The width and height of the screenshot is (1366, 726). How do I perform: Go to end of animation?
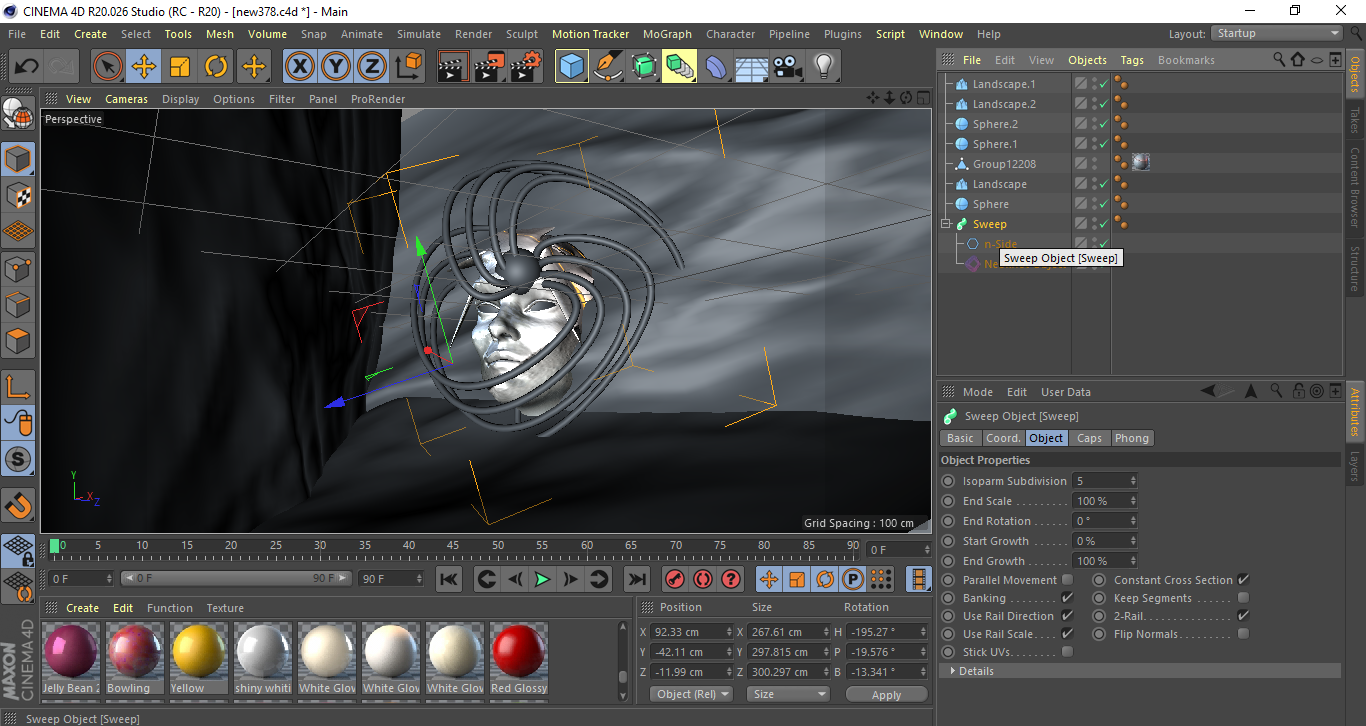point(636,579)
